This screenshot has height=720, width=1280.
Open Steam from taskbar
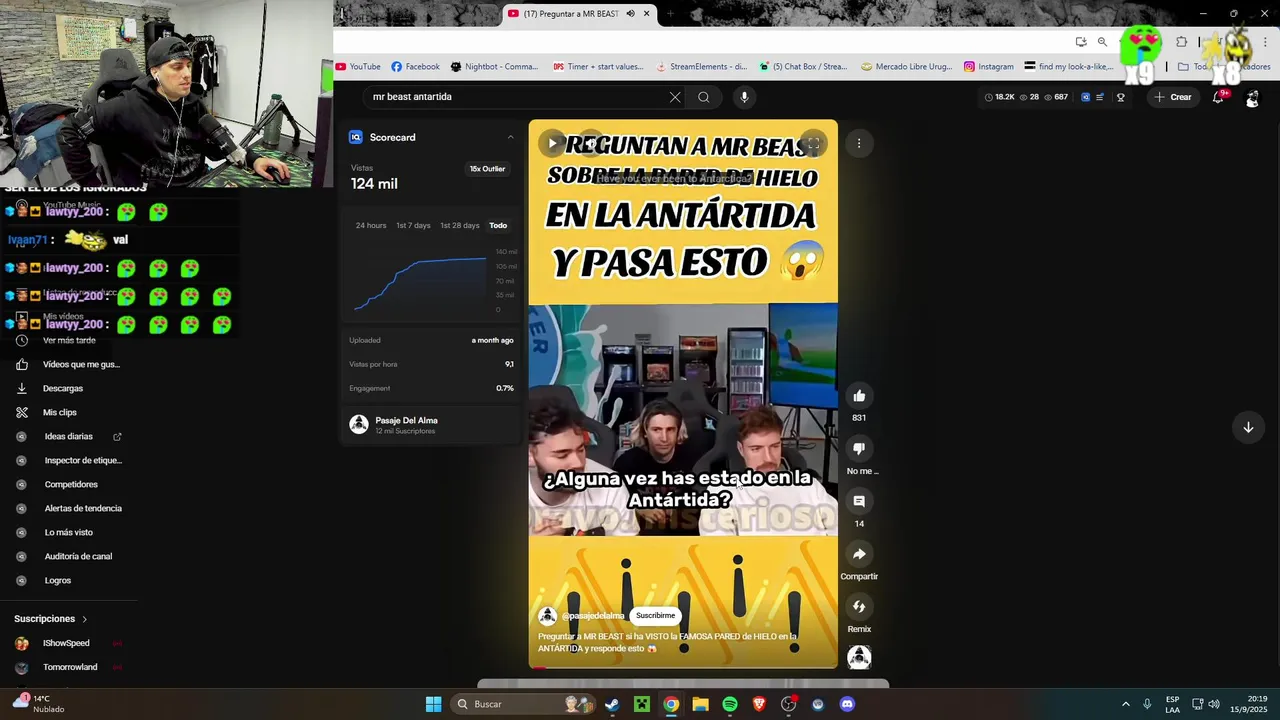click(x=611, y=704)
